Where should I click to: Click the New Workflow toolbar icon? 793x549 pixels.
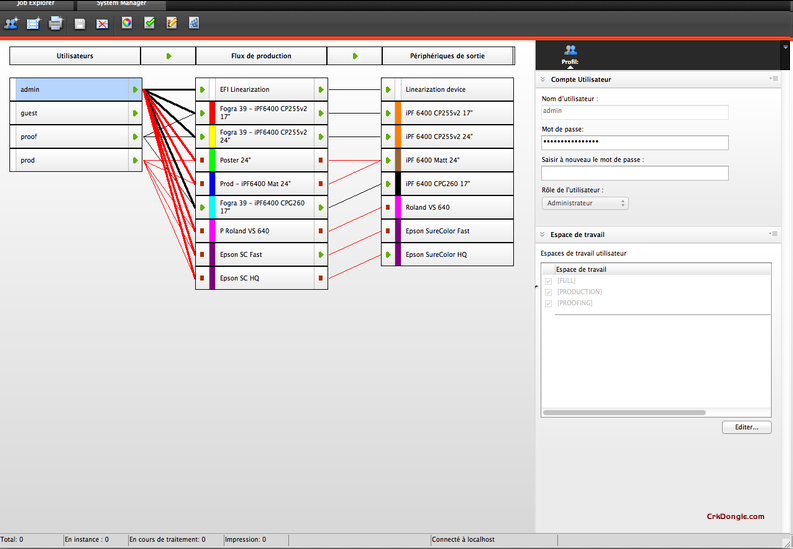pyautogui.click(x=33, y=23)
